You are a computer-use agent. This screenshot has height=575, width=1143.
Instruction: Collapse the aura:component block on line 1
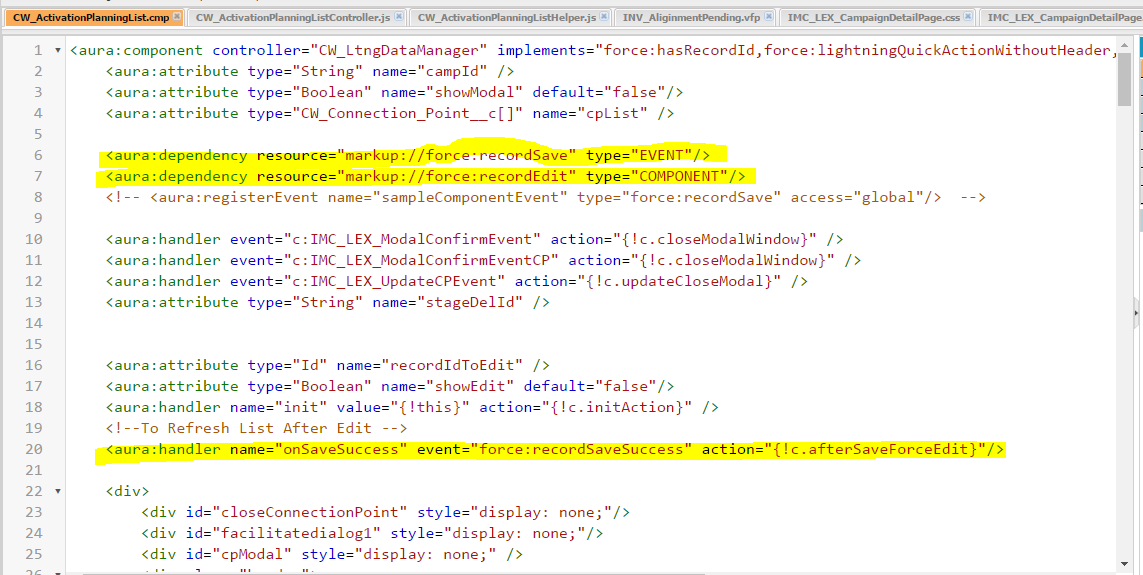point(58,51)
